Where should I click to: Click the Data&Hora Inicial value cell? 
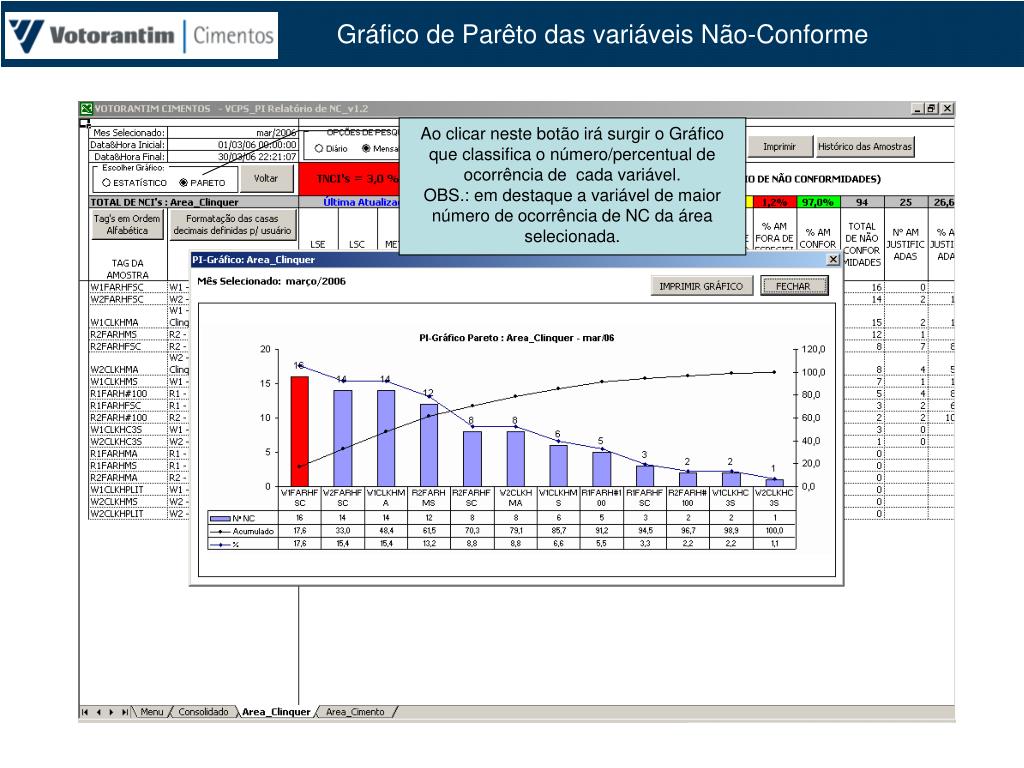point(232,144)
